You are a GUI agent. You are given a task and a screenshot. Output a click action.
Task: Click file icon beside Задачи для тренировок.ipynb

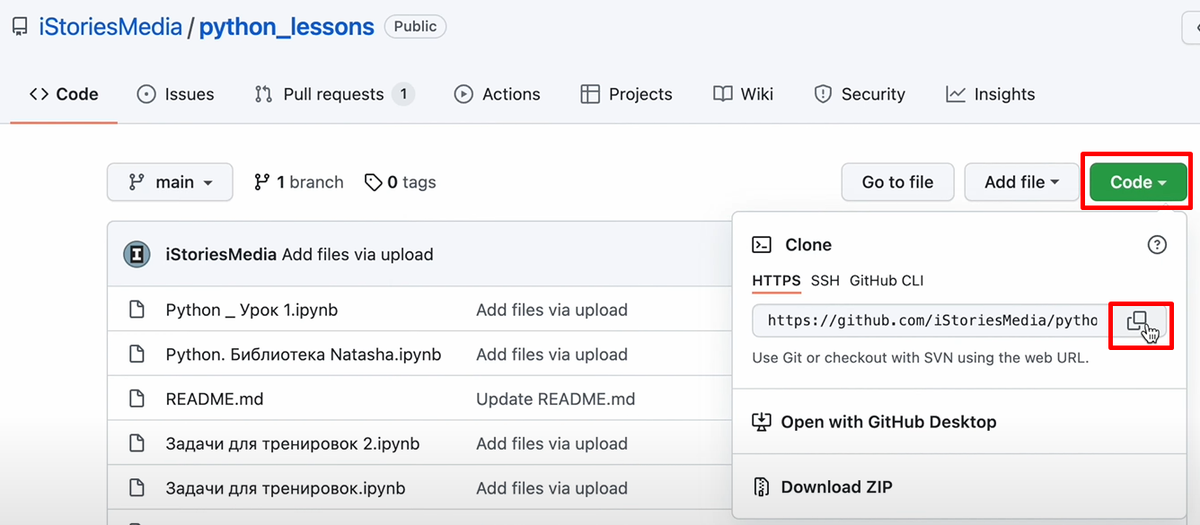click(137, 488)
